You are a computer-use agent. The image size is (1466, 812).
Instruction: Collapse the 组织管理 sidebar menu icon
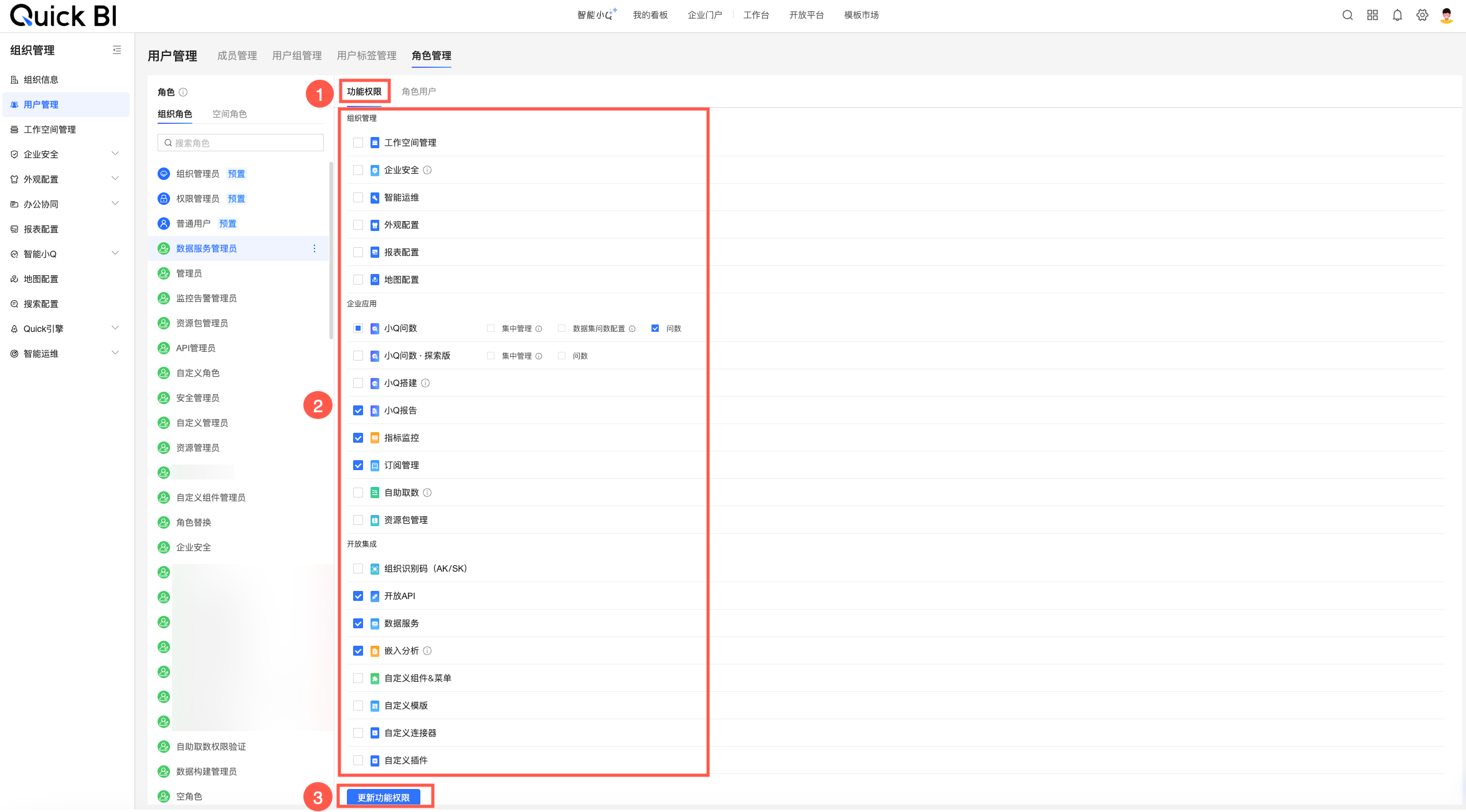(x=116, y=50)
